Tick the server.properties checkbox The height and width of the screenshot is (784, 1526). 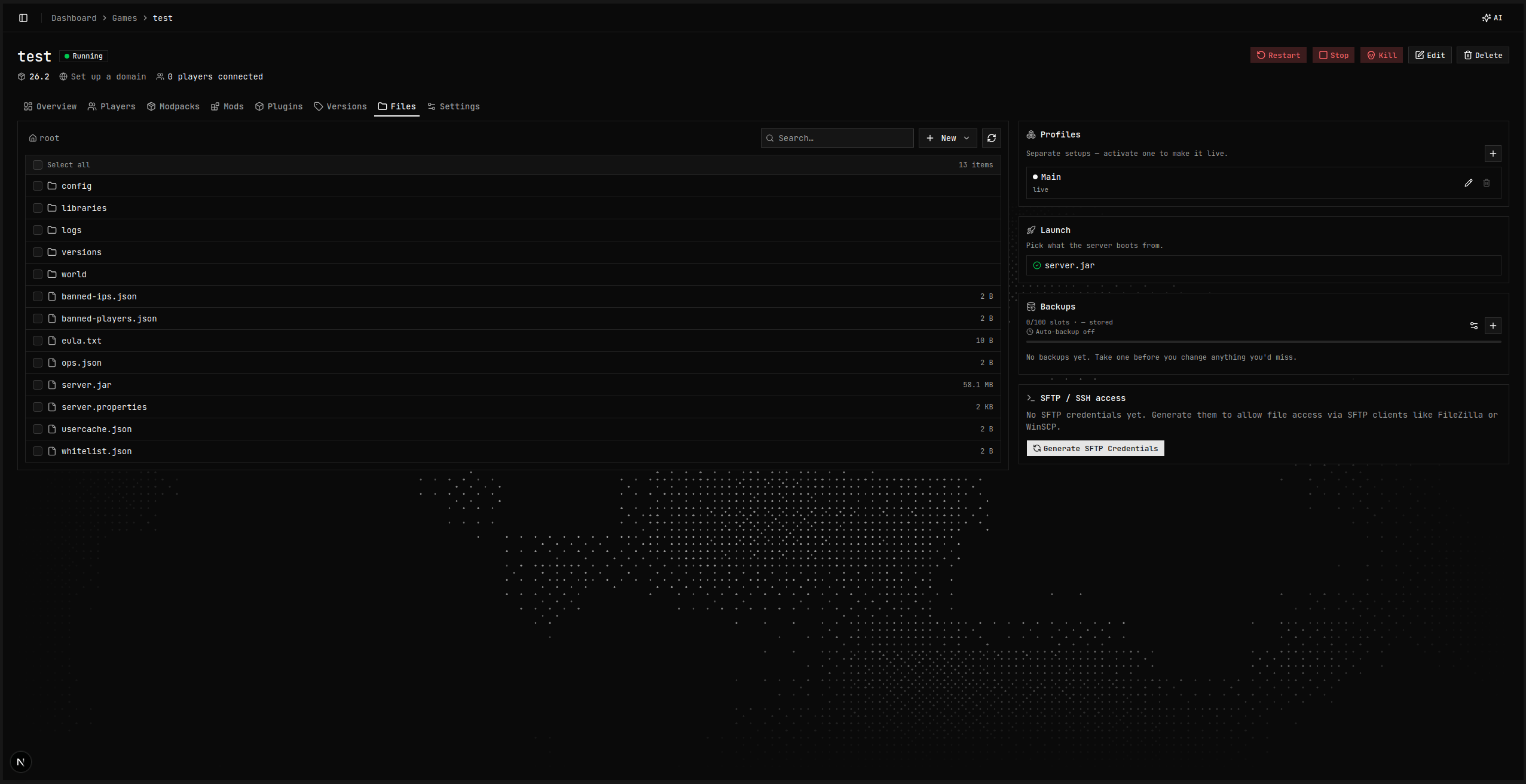pyautogui.click(x=38, y=407)
